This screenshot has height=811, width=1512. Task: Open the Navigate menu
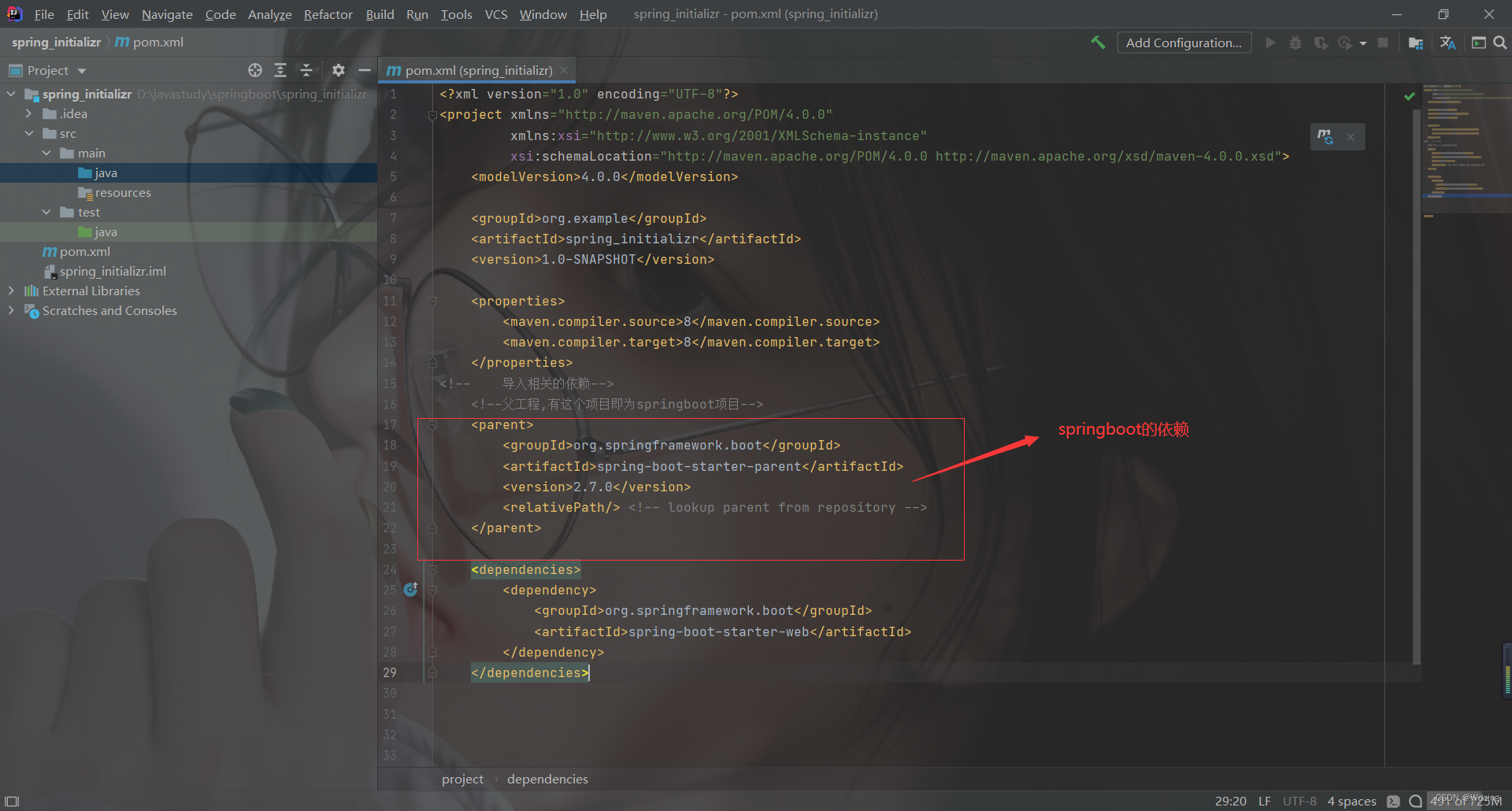[167, 14]
